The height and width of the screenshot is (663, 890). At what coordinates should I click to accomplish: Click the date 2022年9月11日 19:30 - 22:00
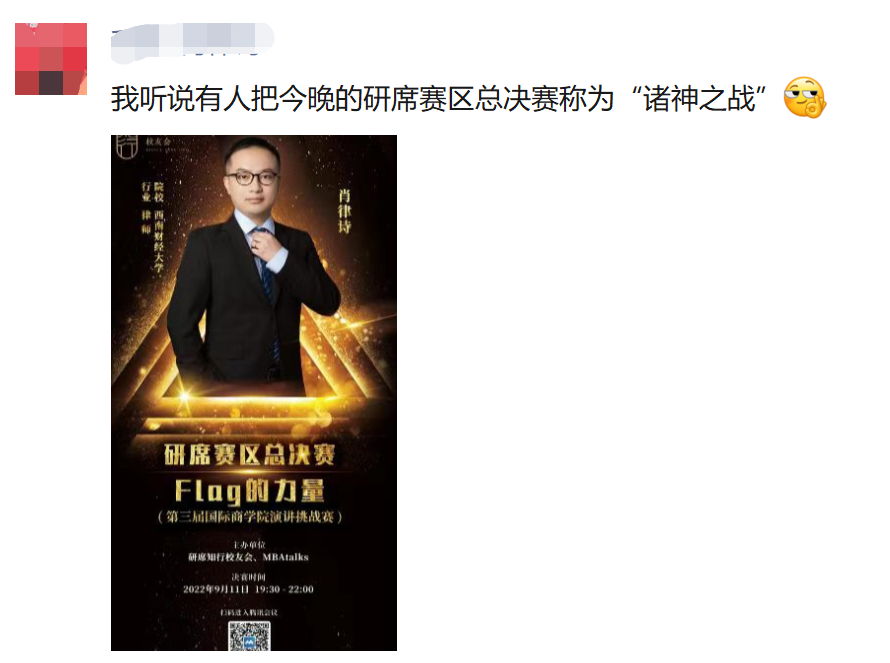(248, 589)
